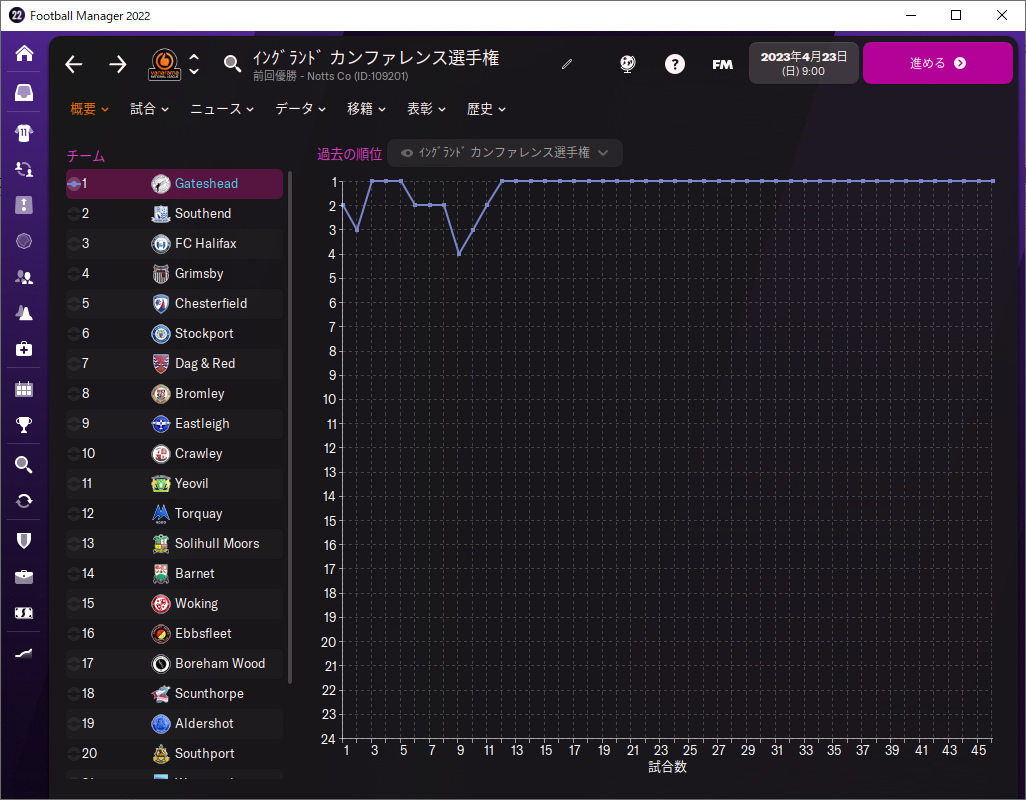Open the Solihull Moors team link
Image resolution: width=1026 pixels, height=800 pixels.
217,544
